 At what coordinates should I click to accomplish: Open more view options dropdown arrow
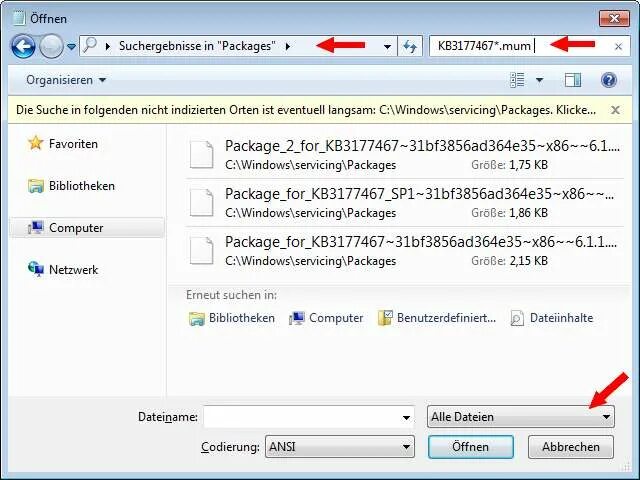coord(539,80)
